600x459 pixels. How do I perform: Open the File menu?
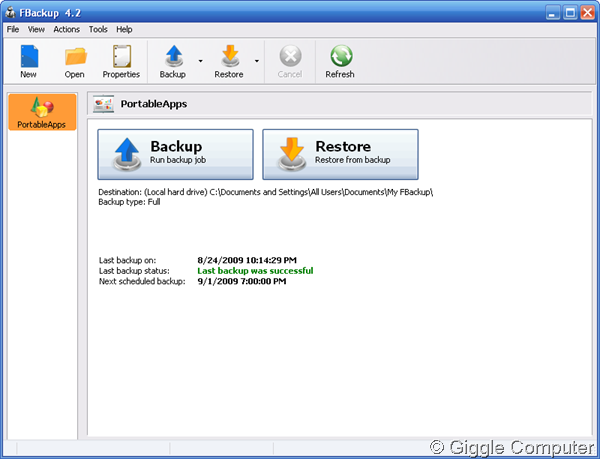point(13,29)
